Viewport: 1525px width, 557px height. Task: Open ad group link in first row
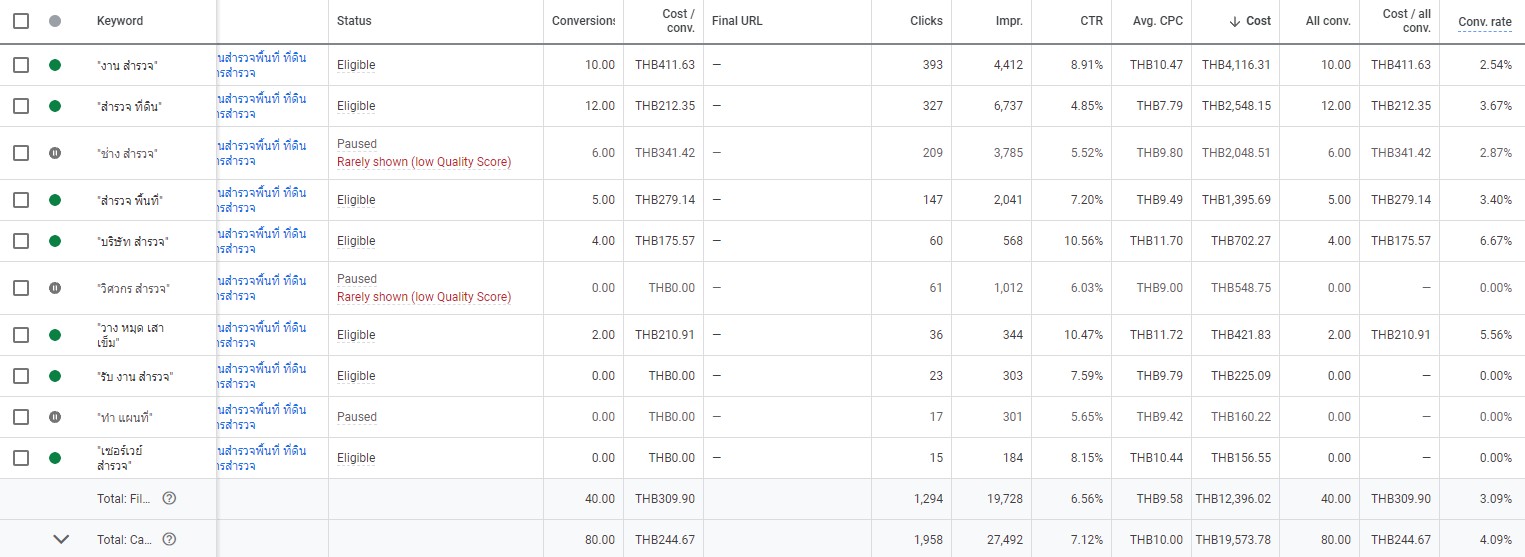point(262,65)
